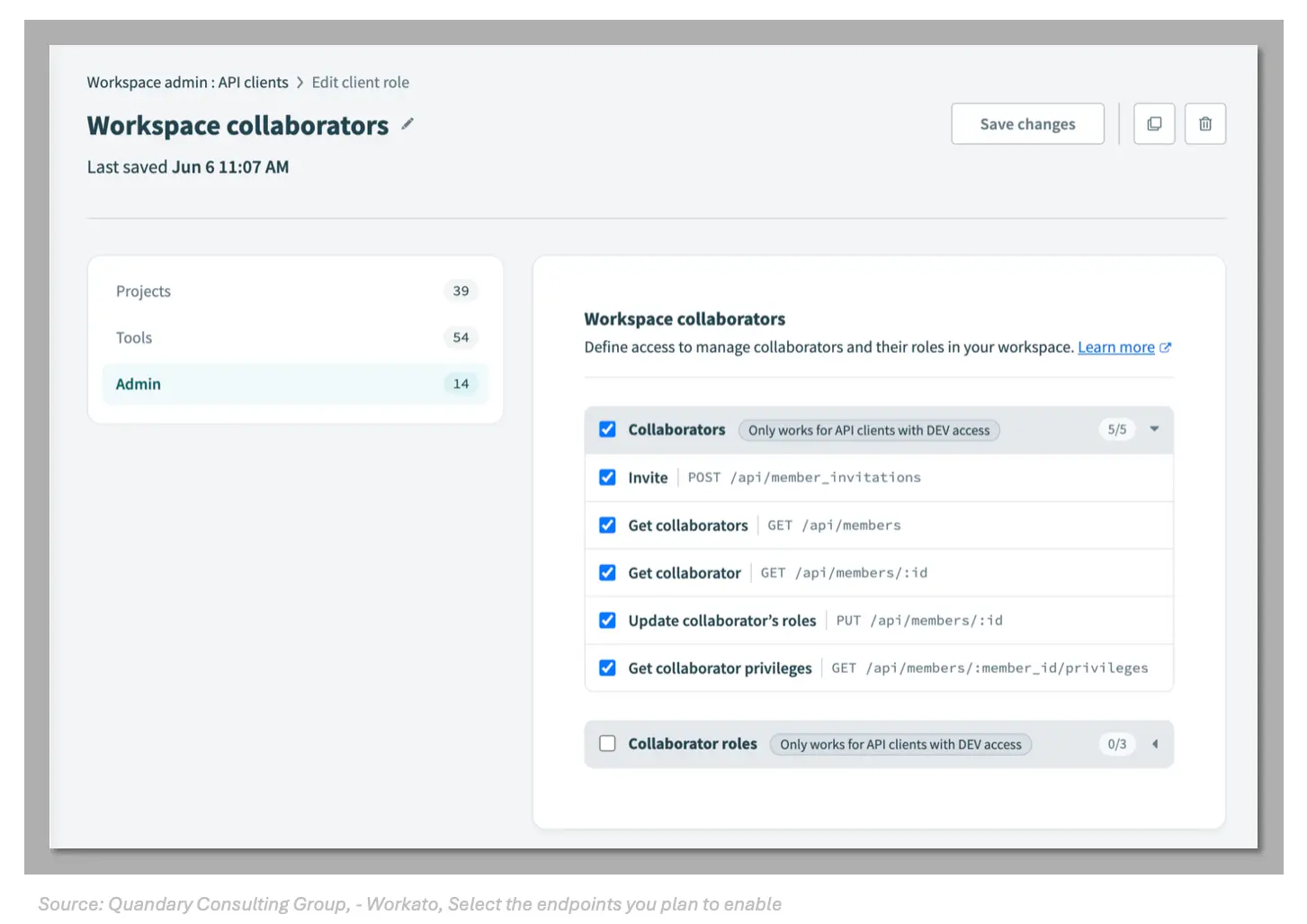This screenshot has height=924, width=1307.
Task: Collapse the Collaborators section chevron
Action: coord(1154,429)
